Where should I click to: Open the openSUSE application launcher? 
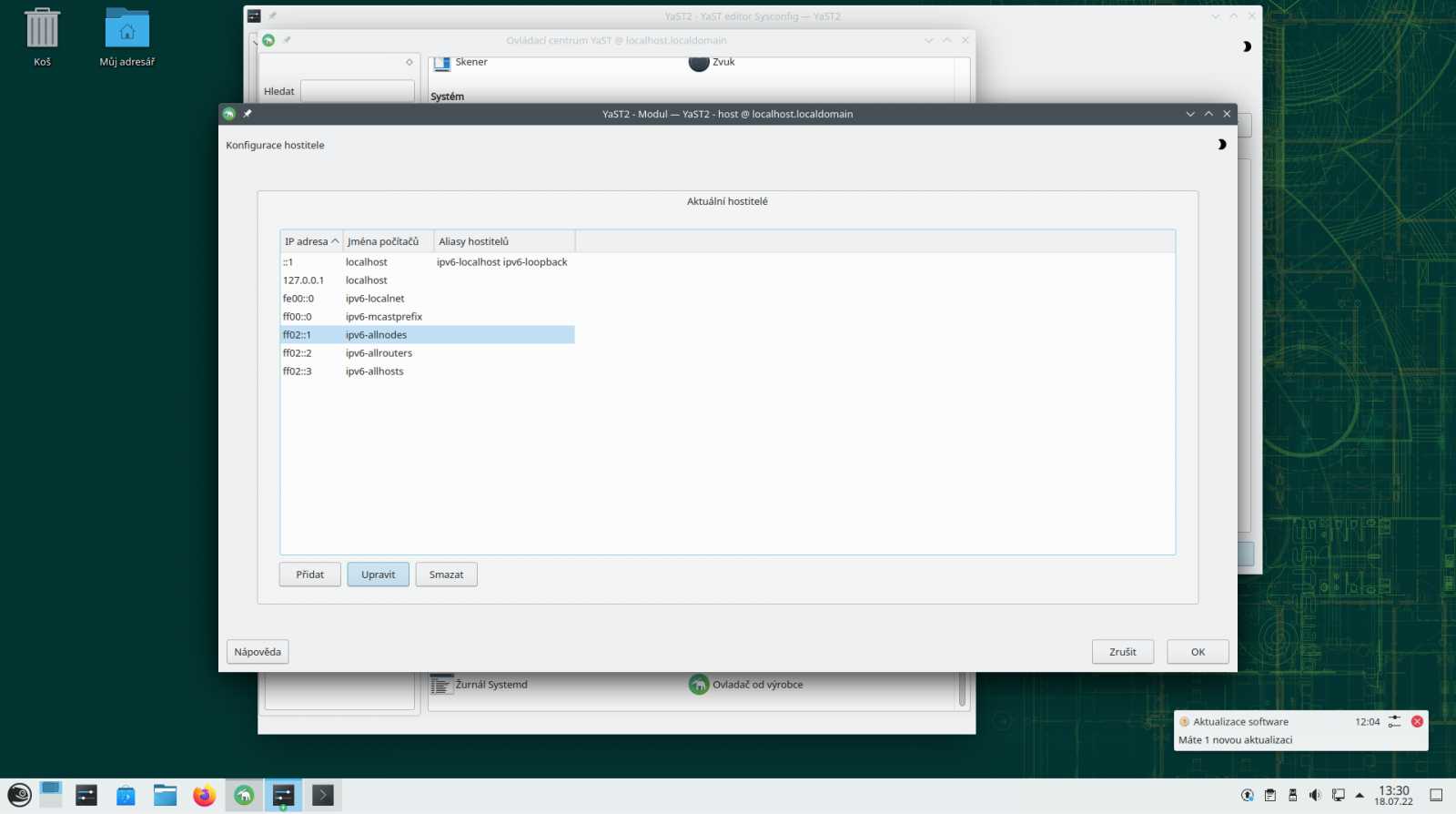coord(19,795)
